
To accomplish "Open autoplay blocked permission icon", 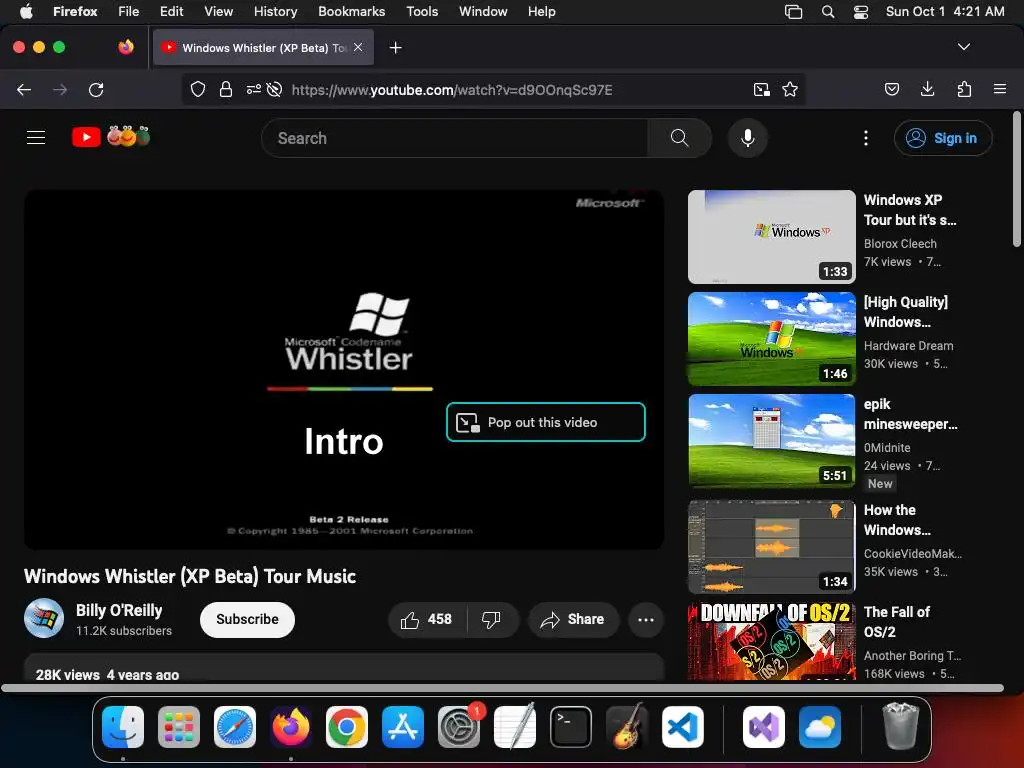I will point(275,89).
